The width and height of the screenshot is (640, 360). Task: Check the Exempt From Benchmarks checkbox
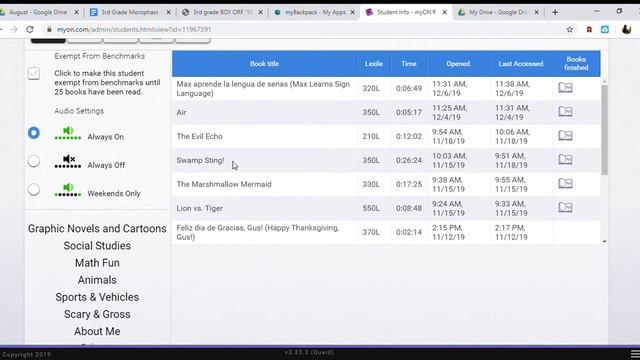34,73
